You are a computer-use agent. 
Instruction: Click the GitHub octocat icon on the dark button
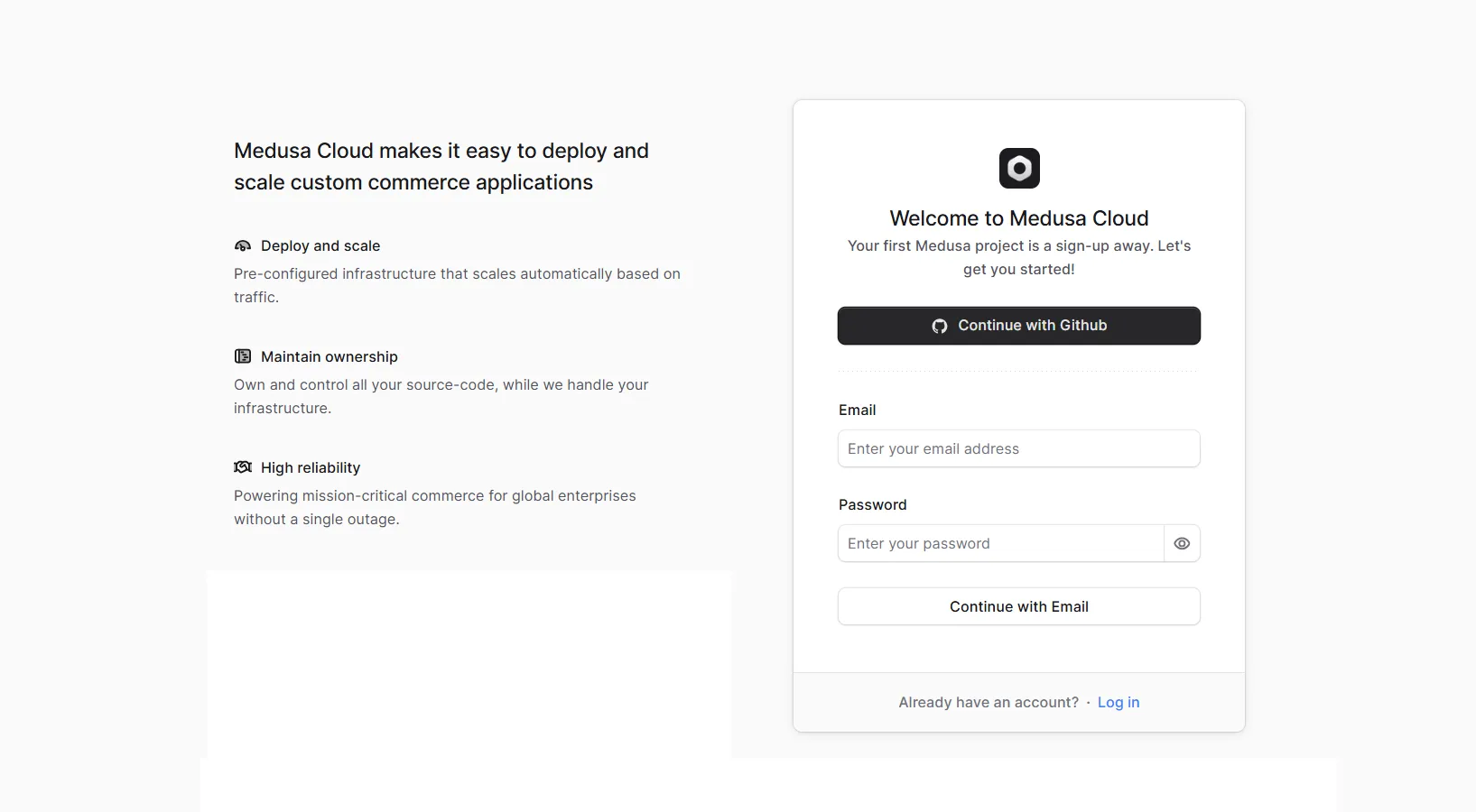pos(939,326)
